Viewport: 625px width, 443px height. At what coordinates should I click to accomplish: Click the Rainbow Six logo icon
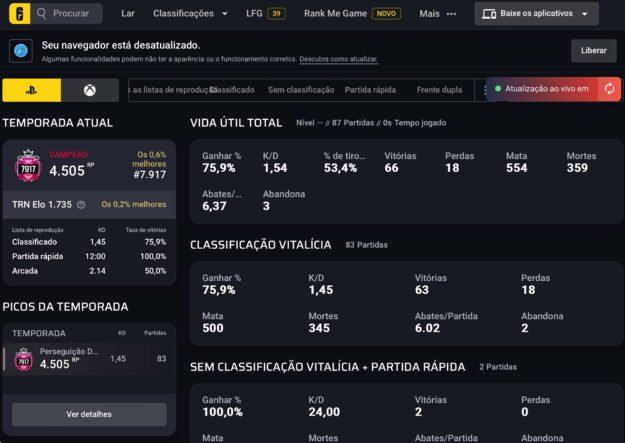click(15, 14)
